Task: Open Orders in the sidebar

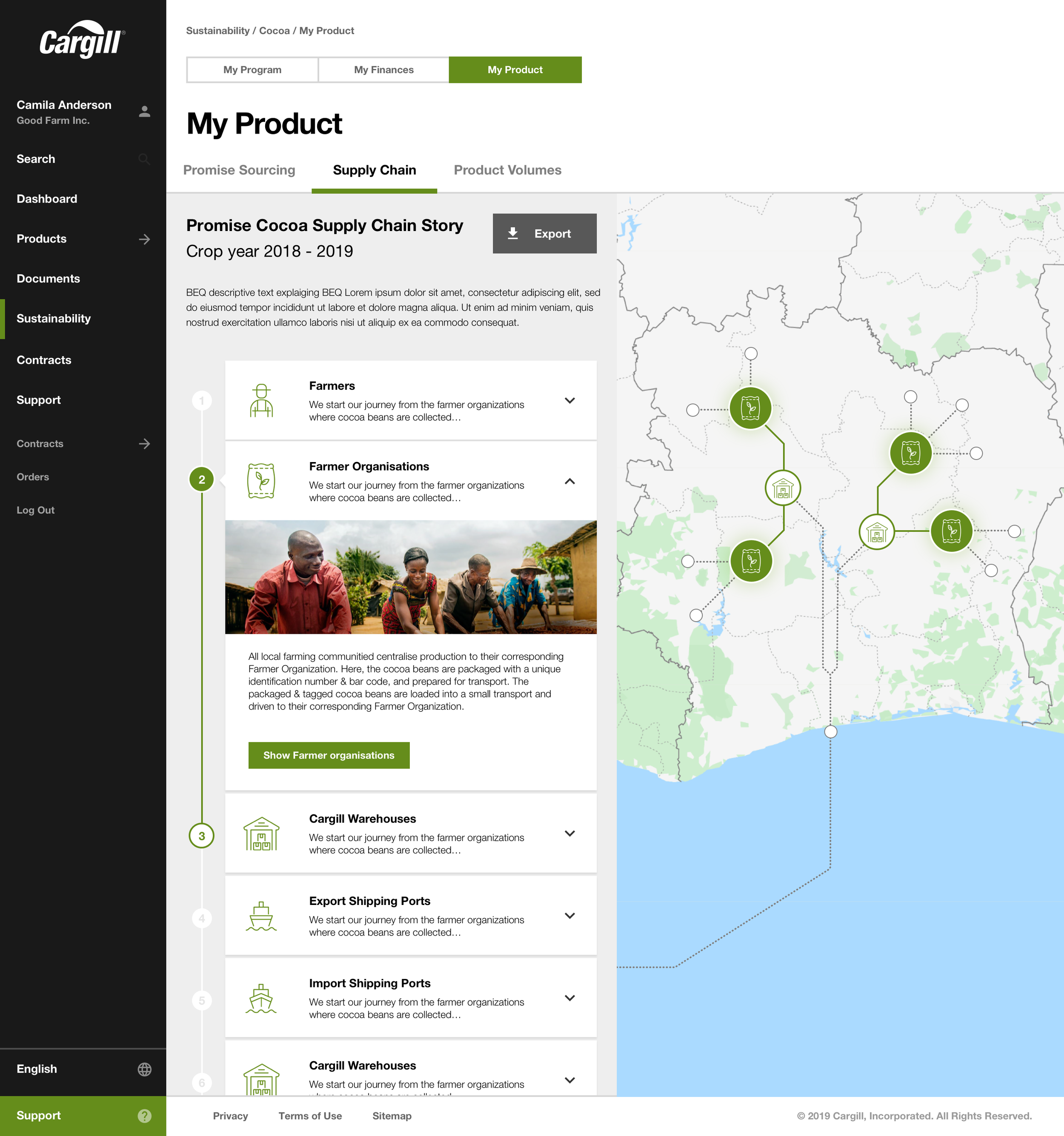Action: tap(33, 477)
